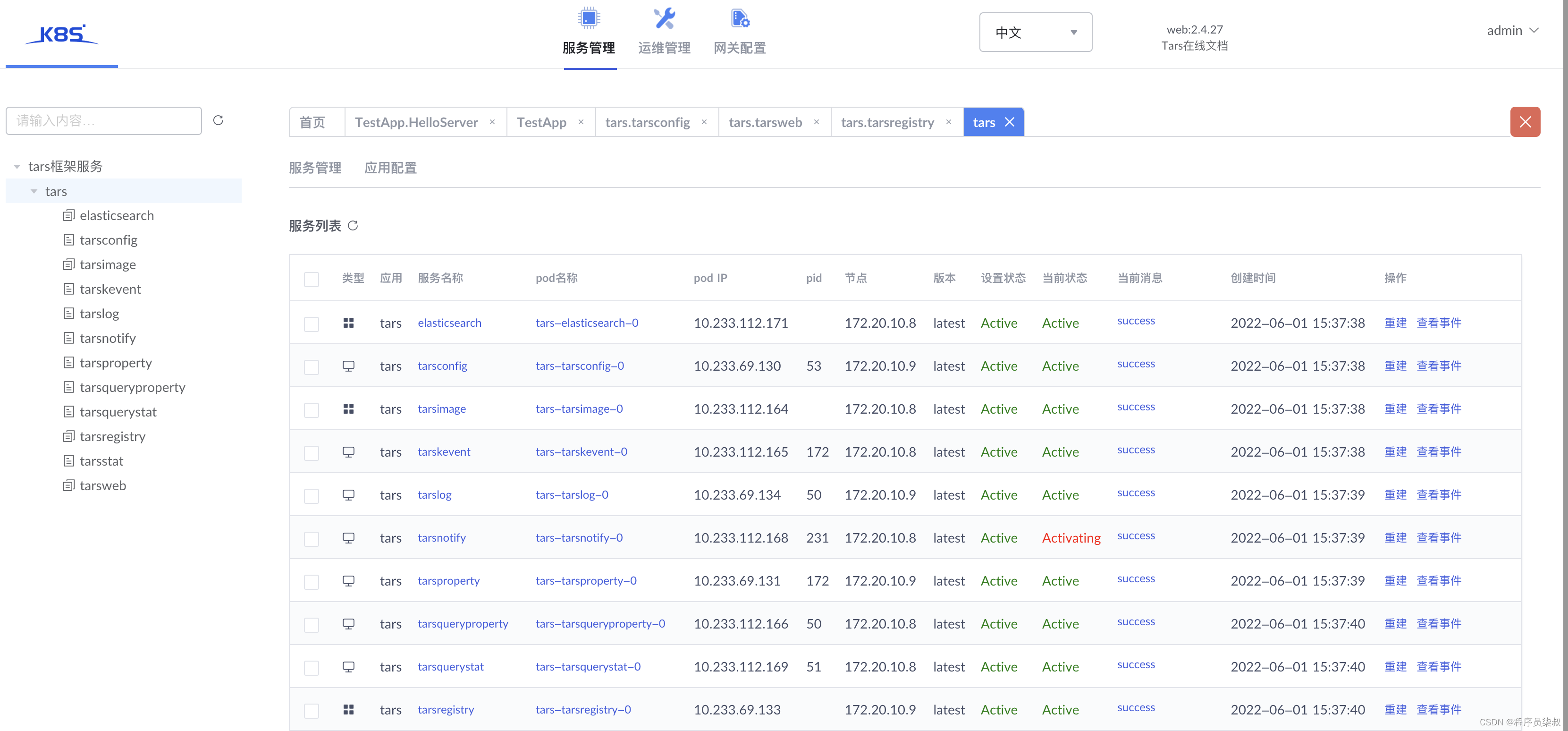Switch to the tars.tarsweb tab
The height and width of the screenshot is (731, 1568).
click(765, 122)
